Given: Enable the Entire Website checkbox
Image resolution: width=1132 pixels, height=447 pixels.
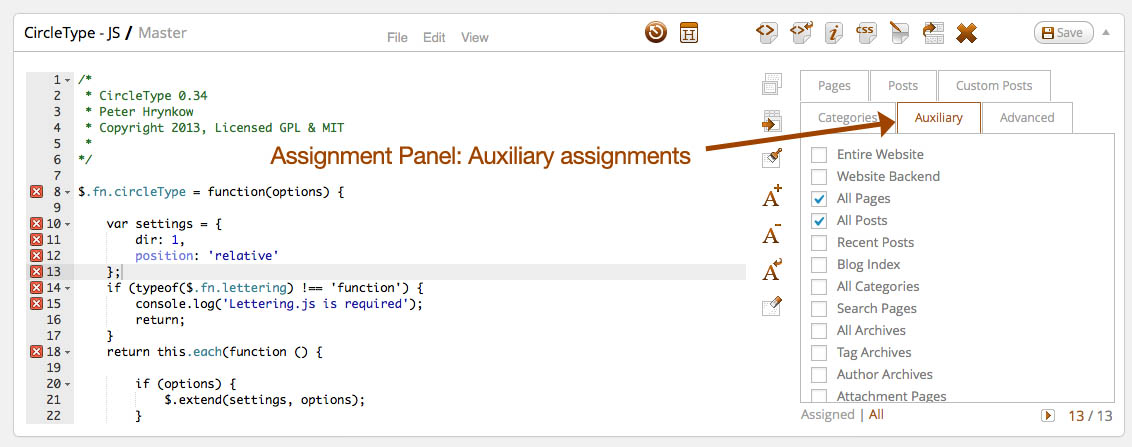Looking at the screenshot, I should 819,155.
